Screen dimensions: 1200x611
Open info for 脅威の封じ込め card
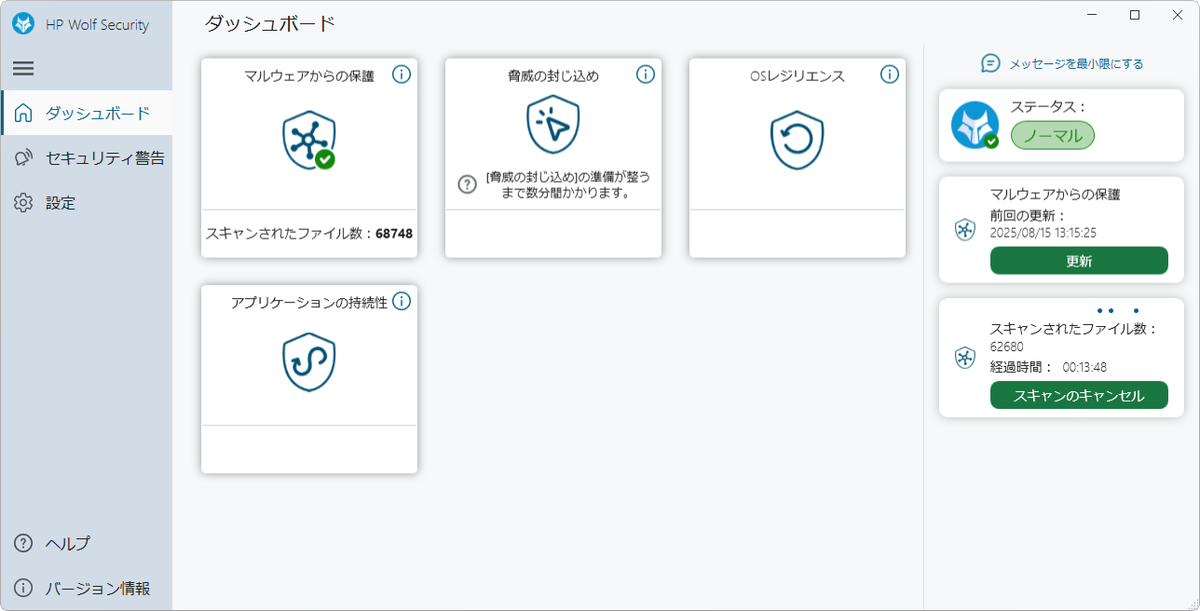click(x=645, y=74)
